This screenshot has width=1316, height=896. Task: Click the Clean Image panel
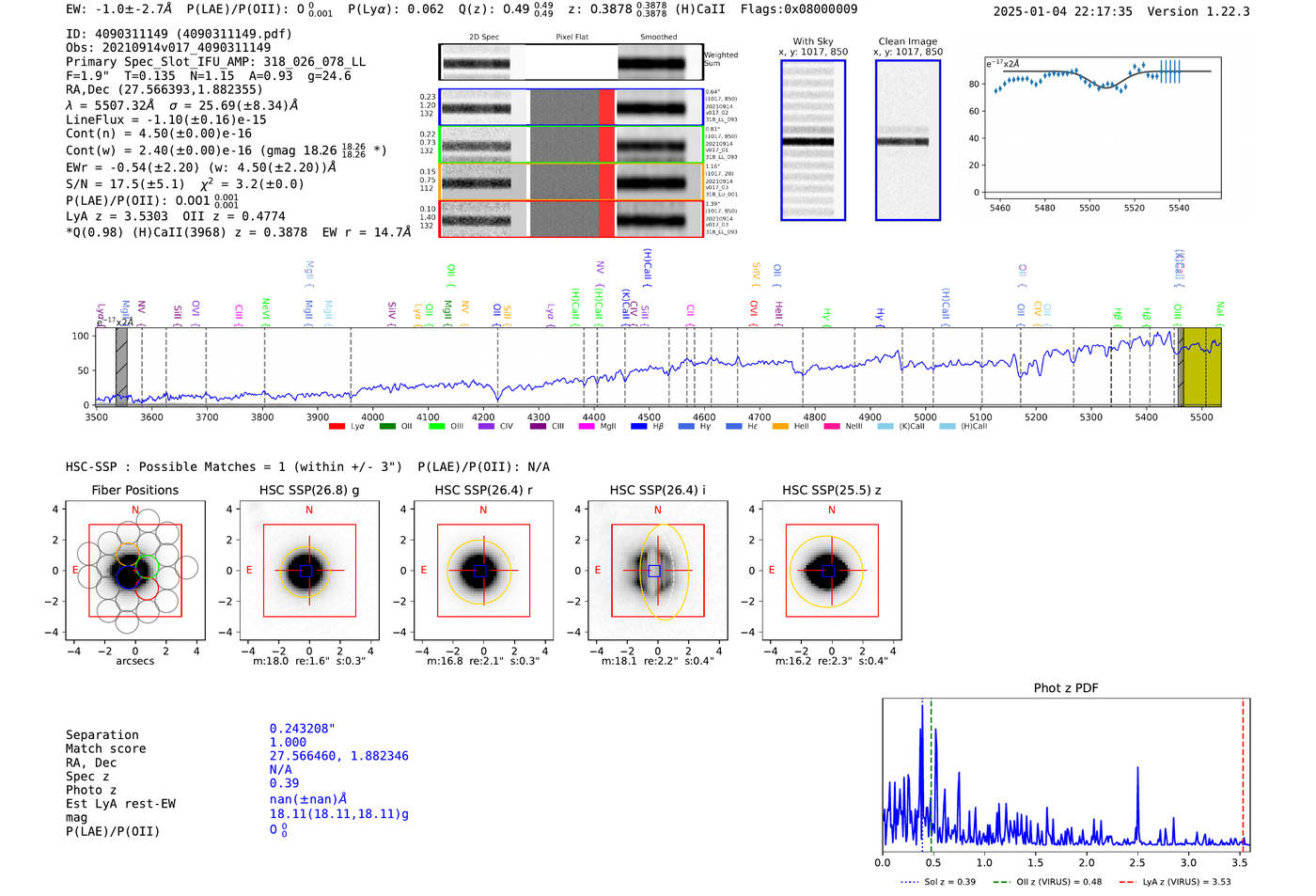pos(908,140)
